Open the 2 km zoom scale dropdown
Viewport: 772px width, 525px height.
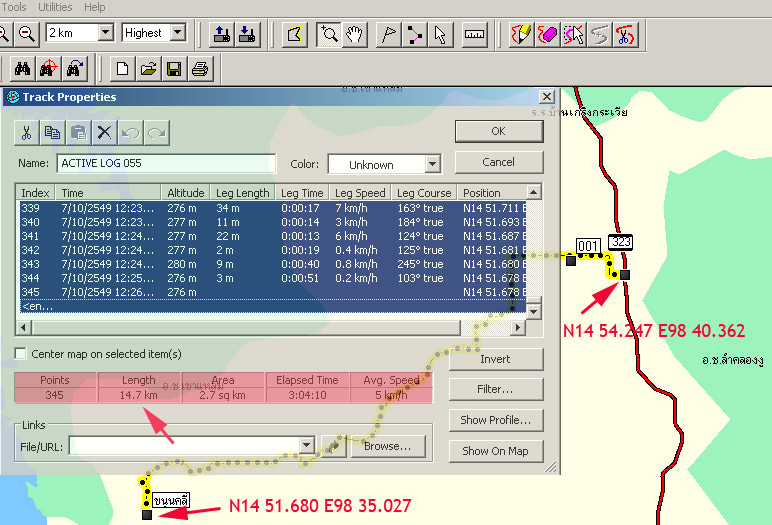(105, 33)
